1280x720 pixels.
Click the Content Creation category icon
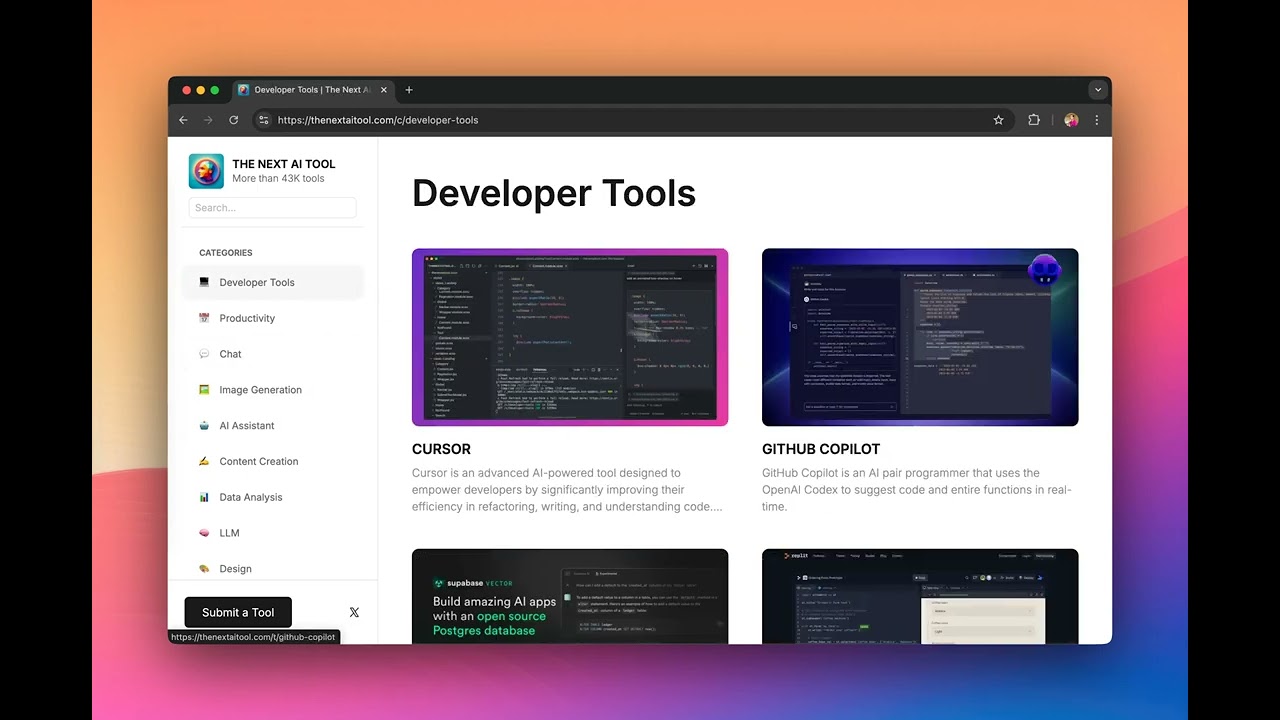click(204, 461)
